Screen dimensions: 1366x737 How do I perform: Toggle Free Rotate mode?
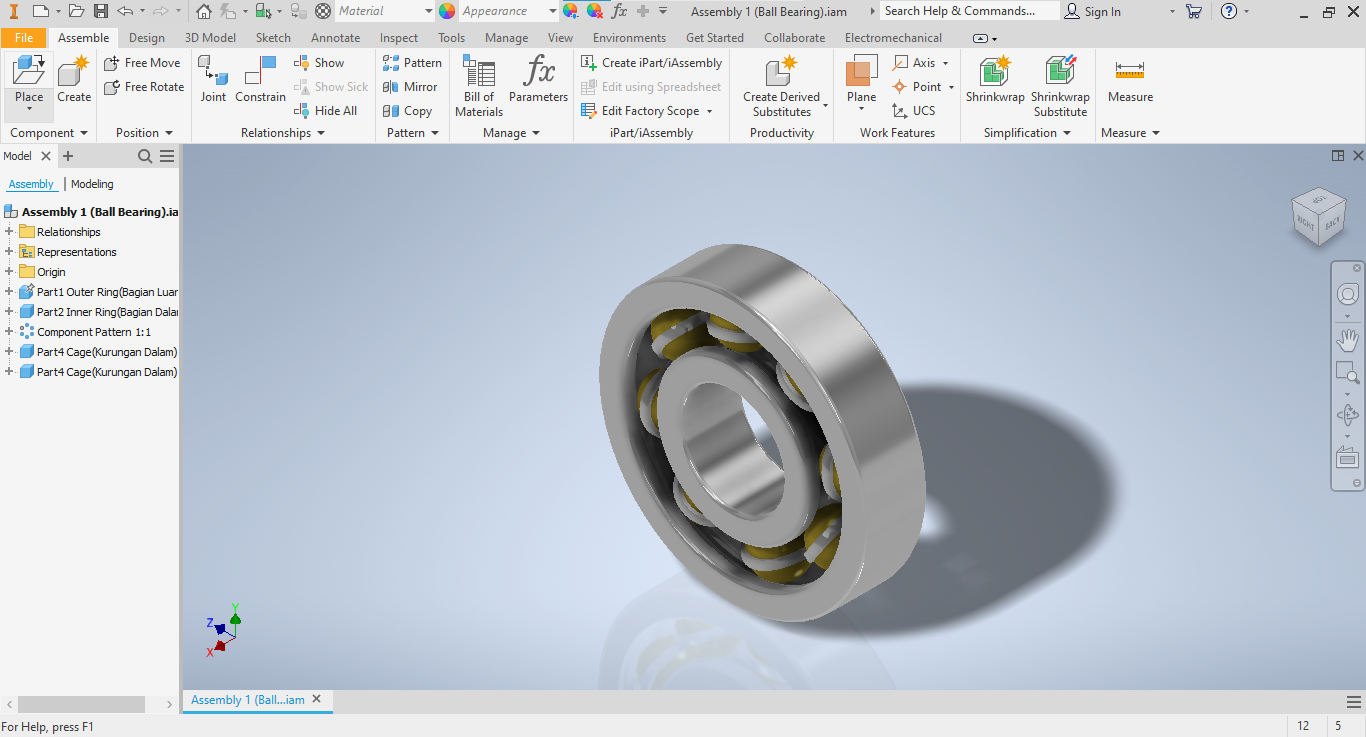(x=144, y=87)
